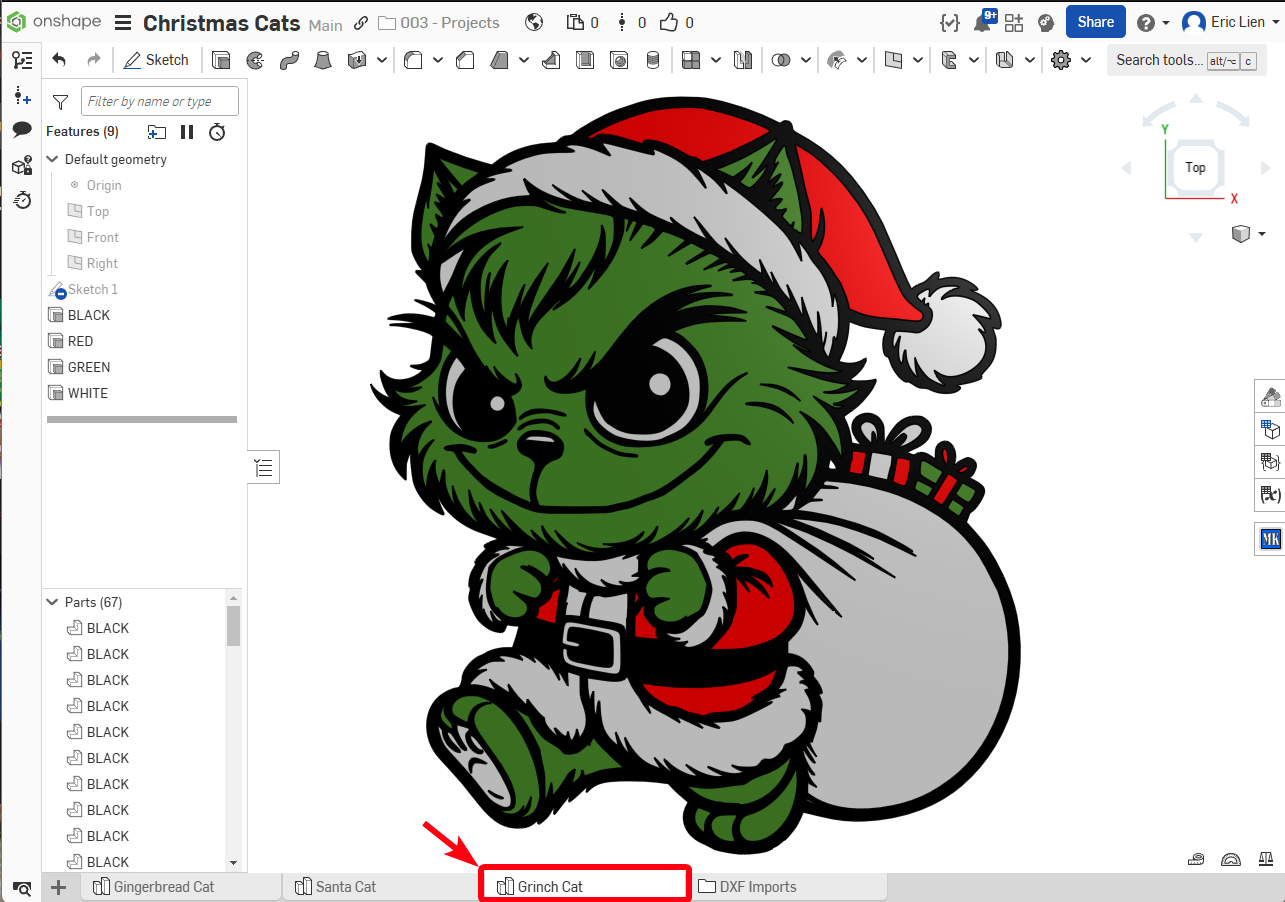Viewport: 1285px width, 902px height.
Task: Expand the Plane tool dropdown arrow
Action: (x=918, y=60)
